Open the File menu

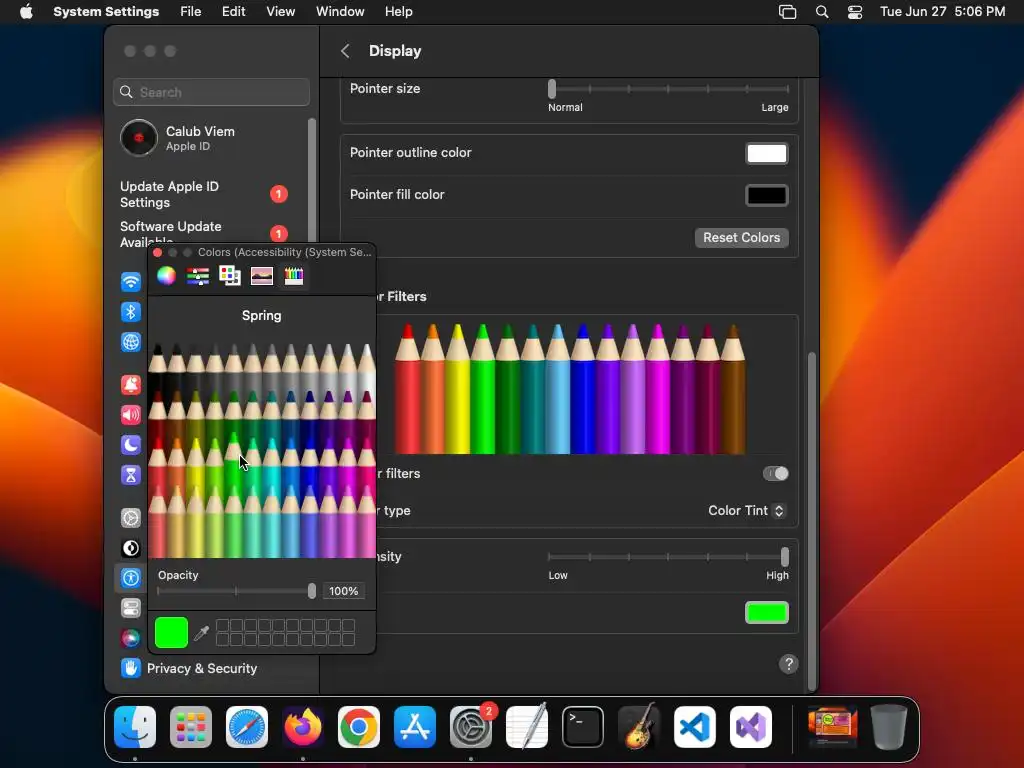pos(191,12)
